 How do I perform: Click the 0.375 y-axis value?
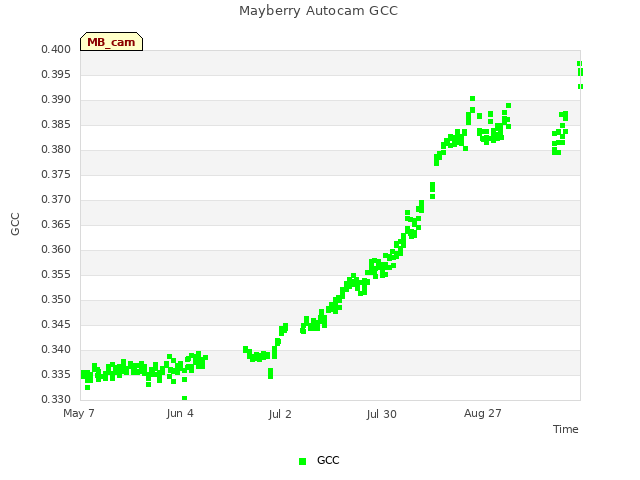pos(56,174)
